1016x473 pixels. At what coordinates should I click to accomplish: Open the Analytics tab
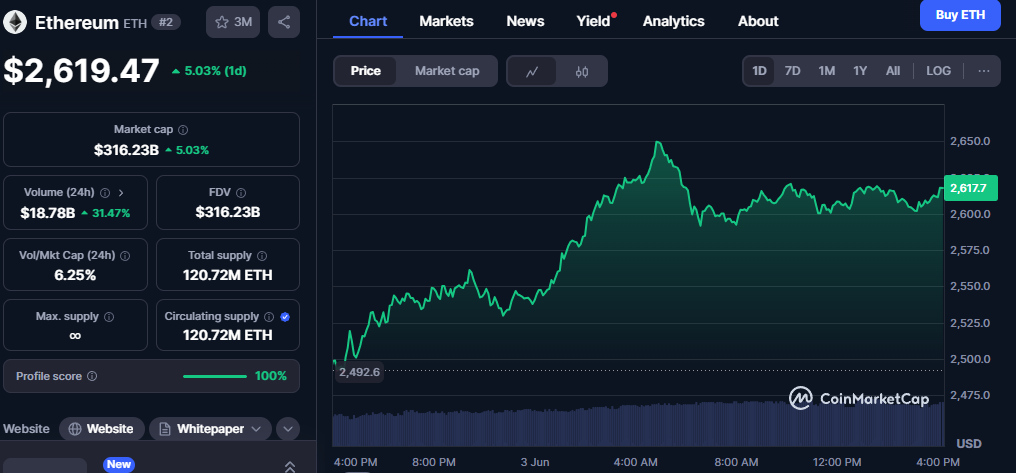[674, 21]
